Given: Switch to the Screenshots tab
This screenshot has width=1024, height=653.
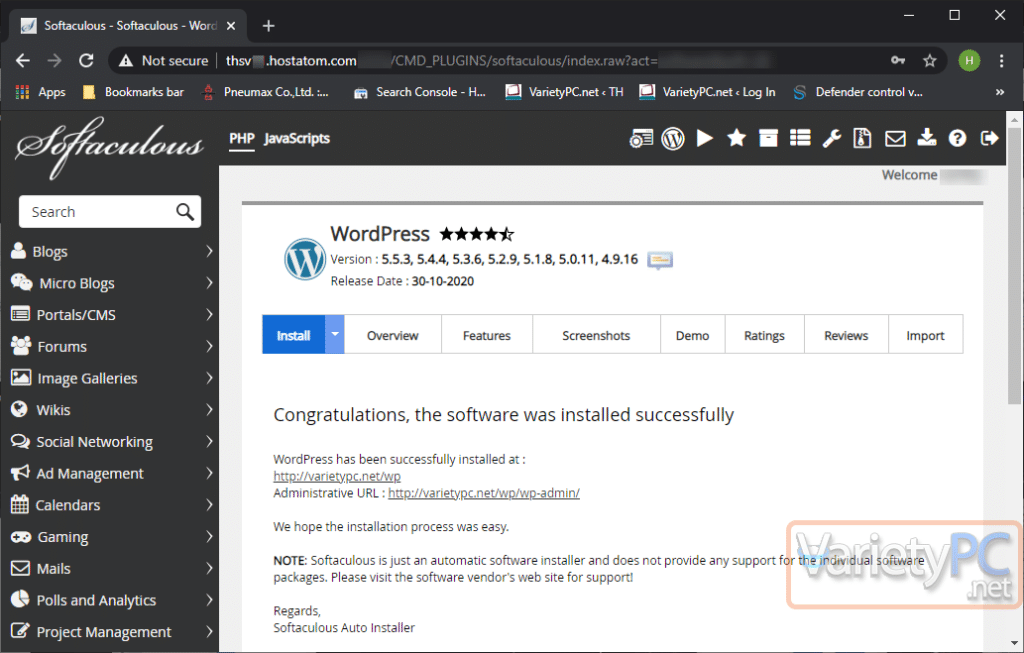Looking at the screenshot, I should coord(596,335).
